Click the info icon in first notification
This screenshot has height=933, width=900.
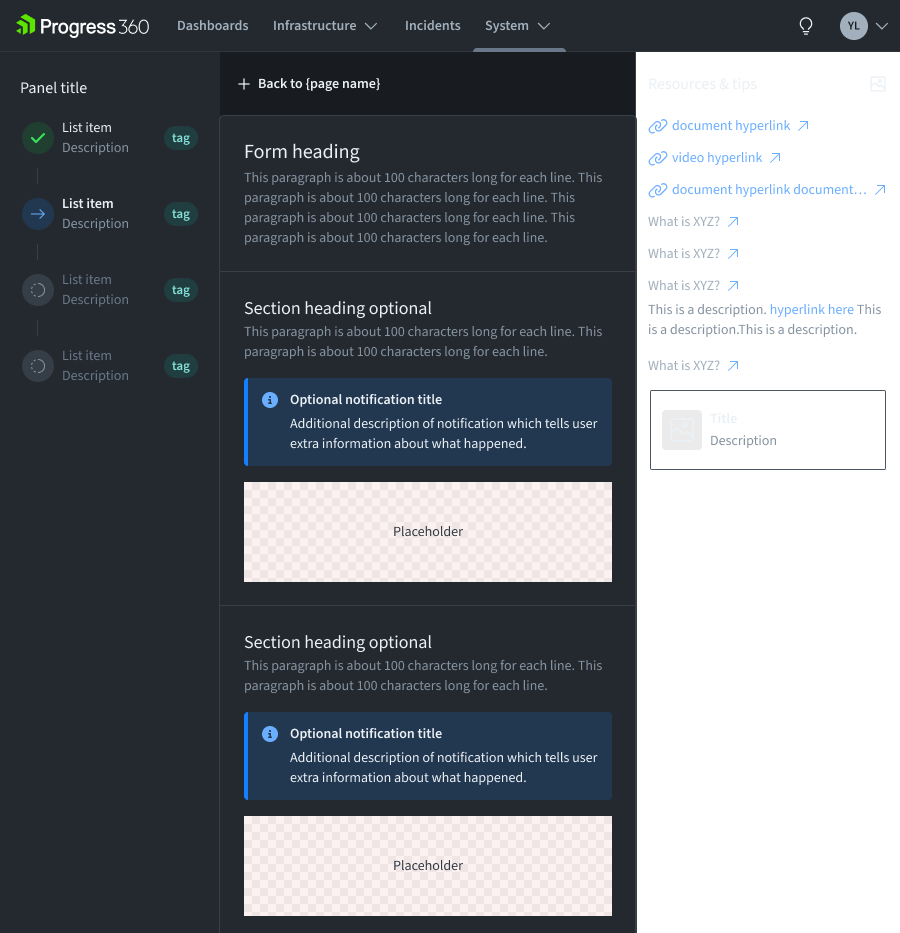tap(269, 400)
